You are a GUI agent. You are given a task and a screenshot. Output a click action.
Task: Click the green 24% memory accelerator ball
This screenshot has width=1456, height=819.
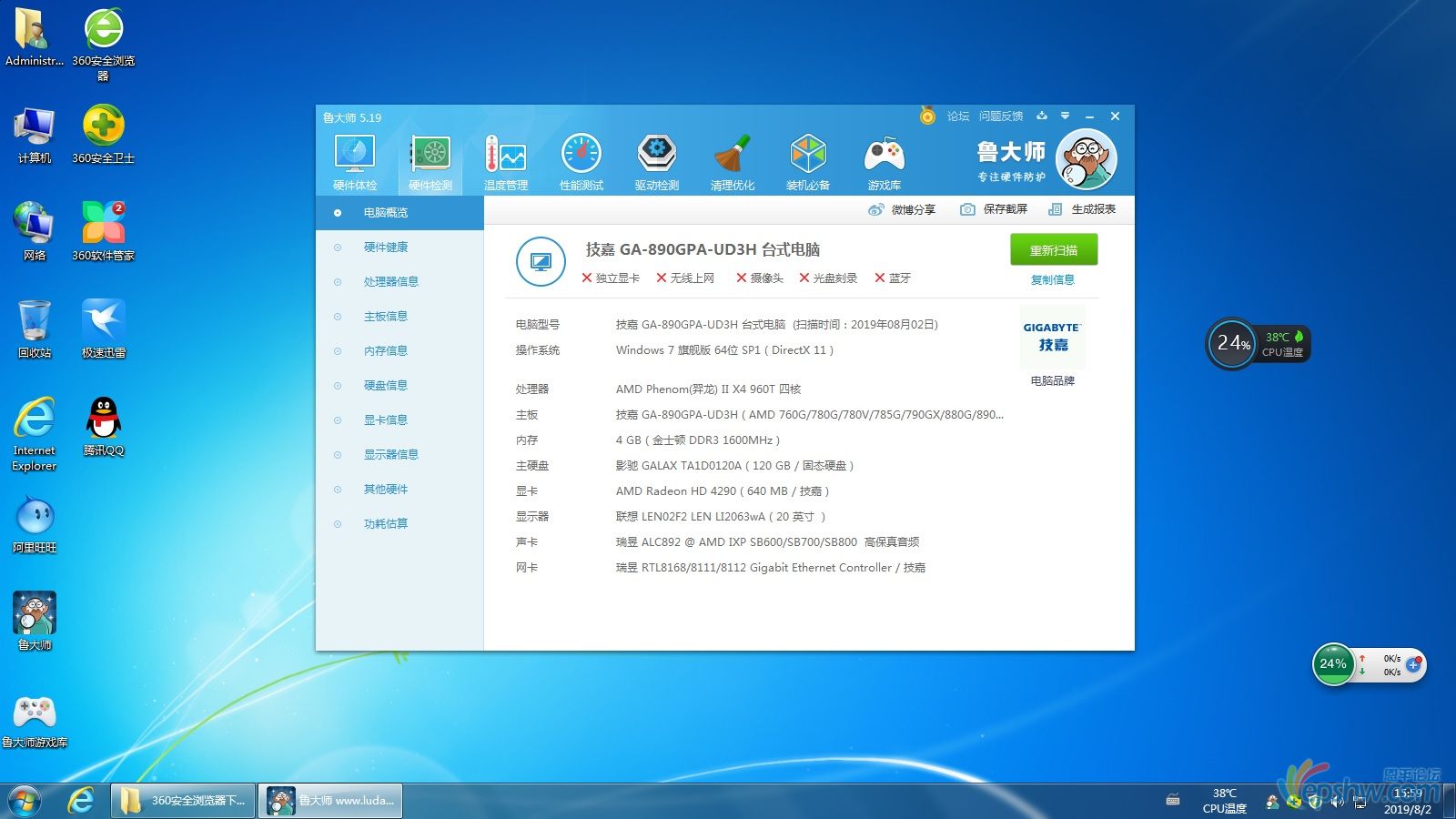[1333, 664]
